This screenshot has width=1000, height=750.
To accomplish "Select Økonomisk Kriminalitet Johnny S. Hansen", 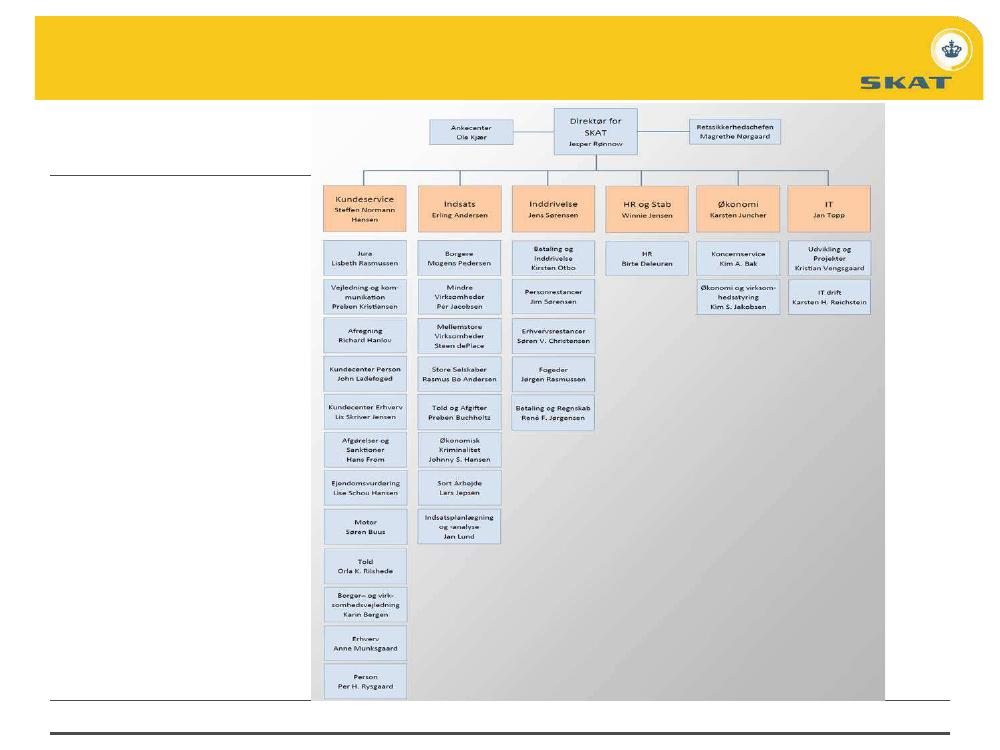I will (x=460, y=450).
